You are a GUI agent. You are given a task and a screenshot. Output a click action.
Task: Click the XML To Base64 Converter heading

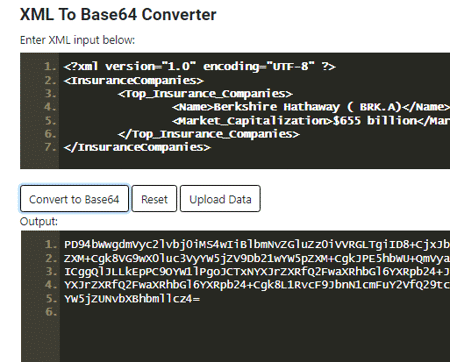[118, 15]
